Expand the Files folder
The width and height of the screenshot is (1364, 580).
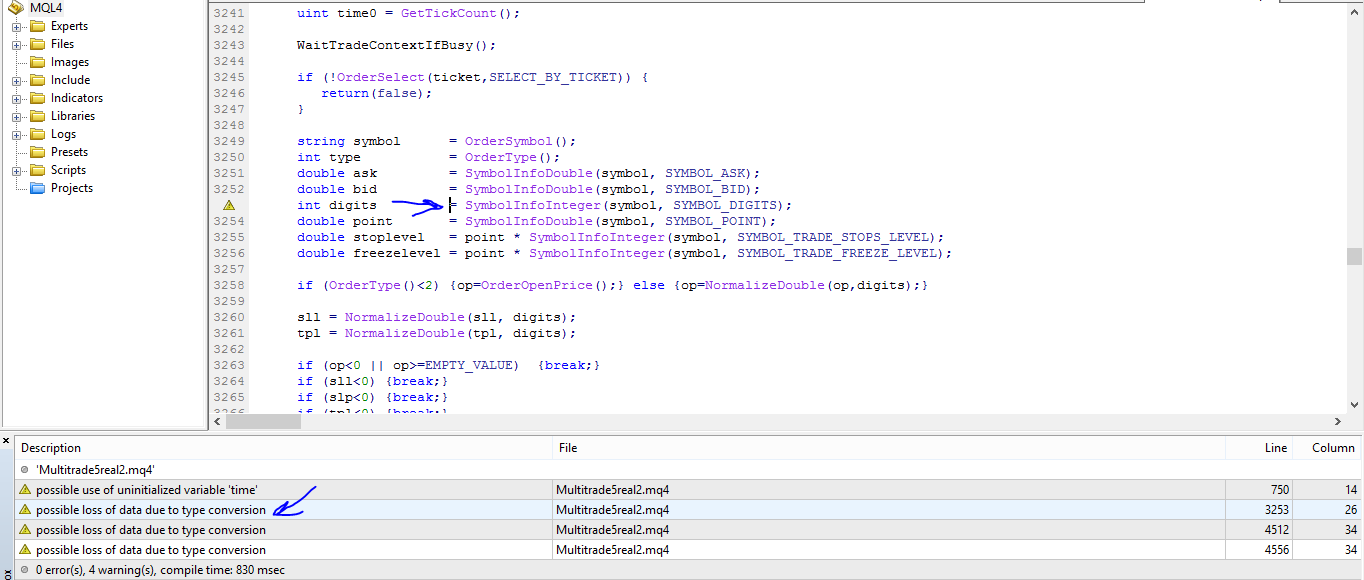17,44
